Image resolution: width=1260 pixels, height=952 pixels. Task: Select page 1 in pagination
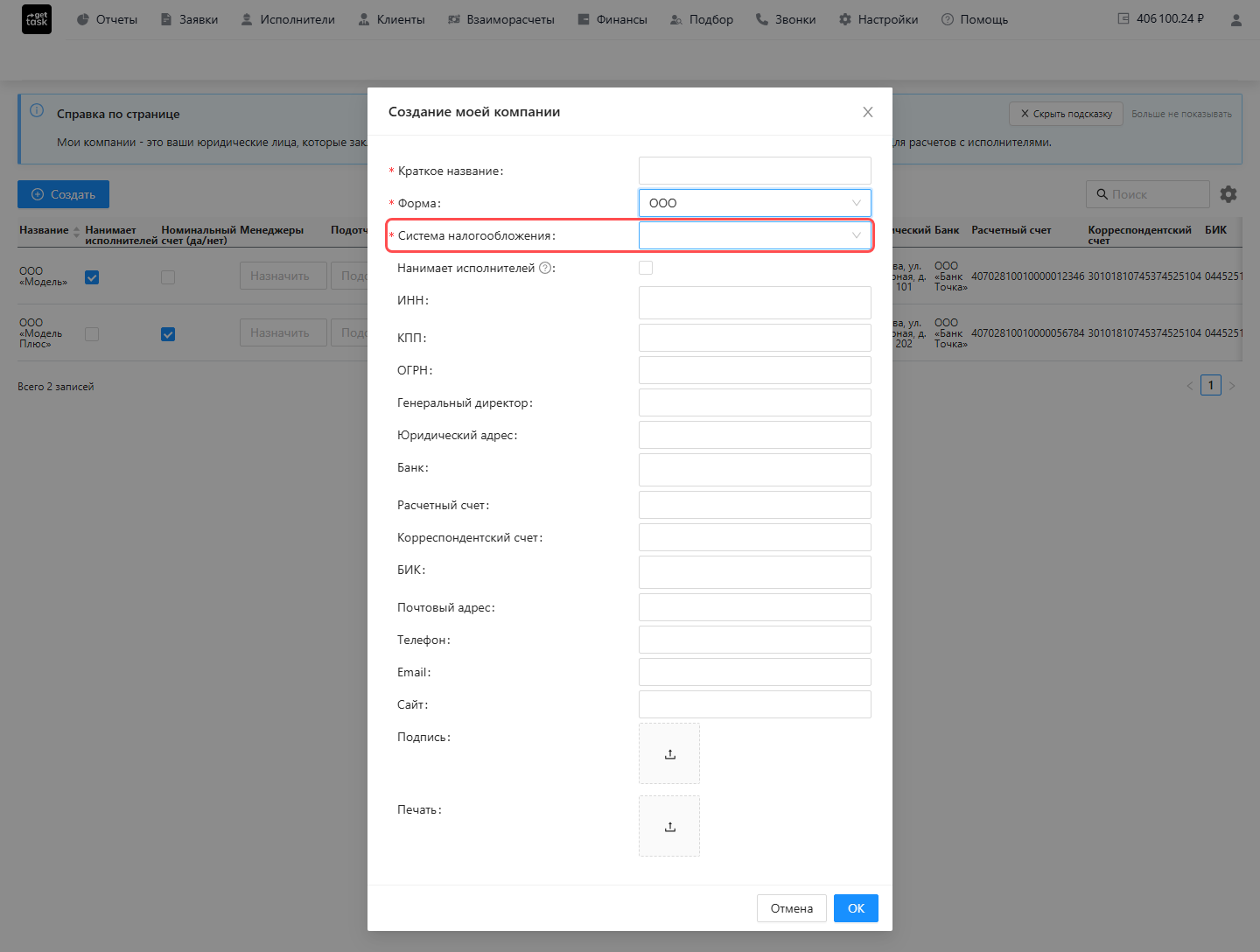[x=1211, y=385]
